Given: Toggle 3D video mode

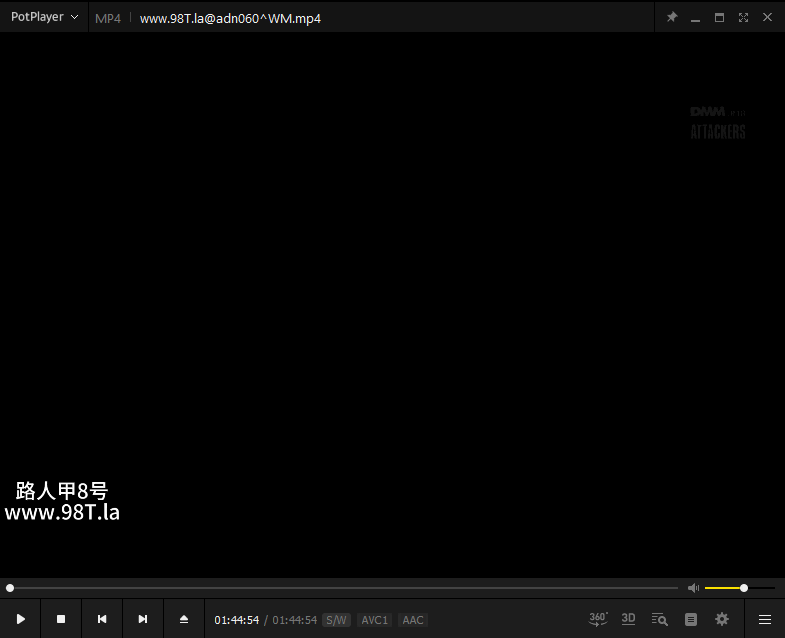Looking at the screenshot, I should (628, 619).
